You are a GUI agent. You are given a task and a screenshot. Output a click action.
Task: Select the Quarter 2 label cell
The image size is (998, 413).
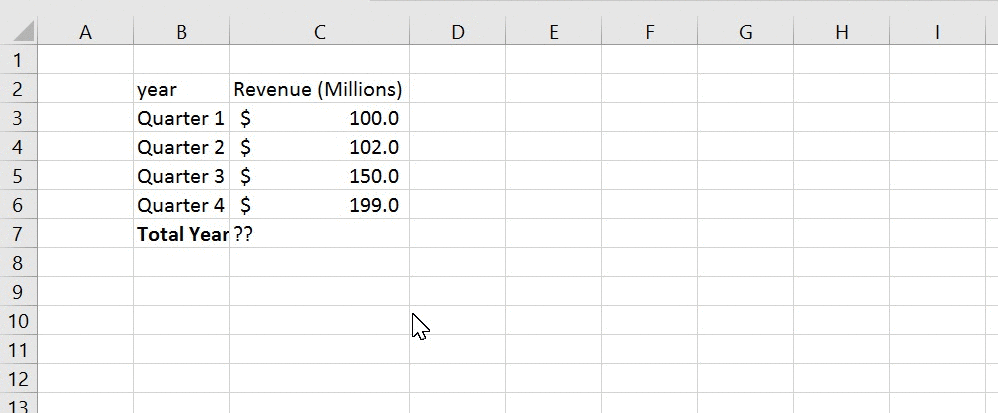(182, 147)
